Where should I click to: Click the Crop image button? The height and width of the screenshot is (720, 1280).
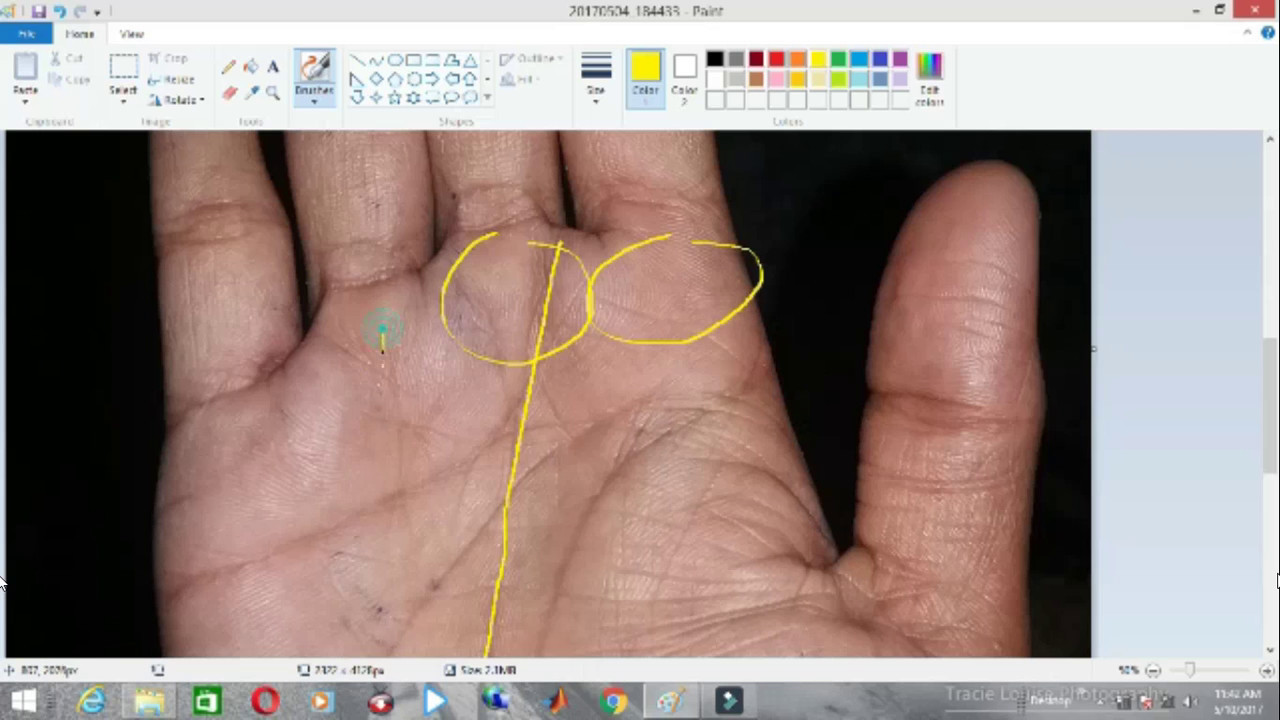click(x=167, y=59)
